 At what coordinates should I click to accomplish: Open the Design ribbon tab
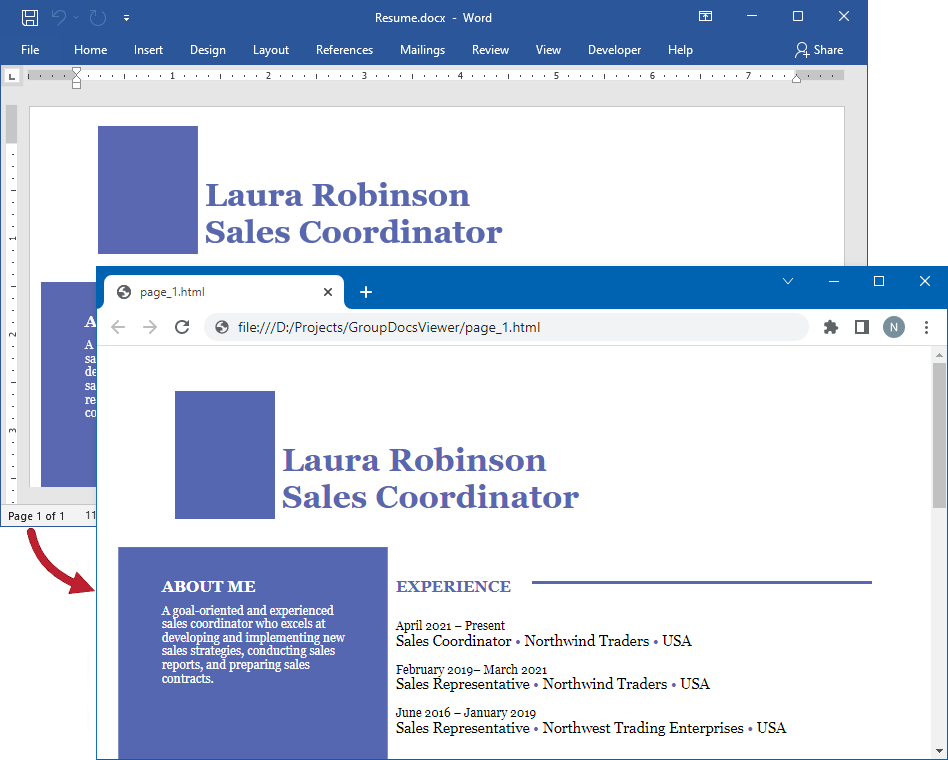[x=207, y=50]
